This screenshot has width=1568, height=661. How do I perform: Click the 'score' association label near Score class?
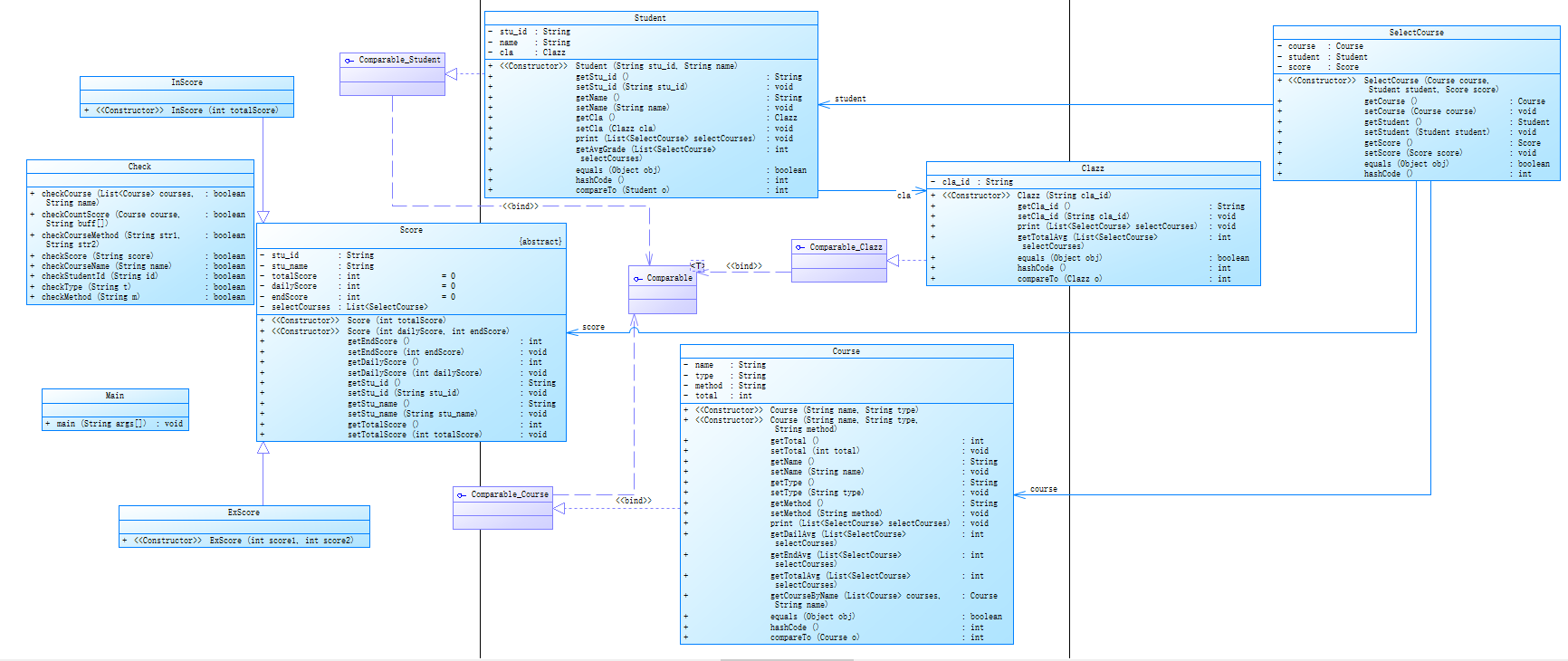point(593,327)
